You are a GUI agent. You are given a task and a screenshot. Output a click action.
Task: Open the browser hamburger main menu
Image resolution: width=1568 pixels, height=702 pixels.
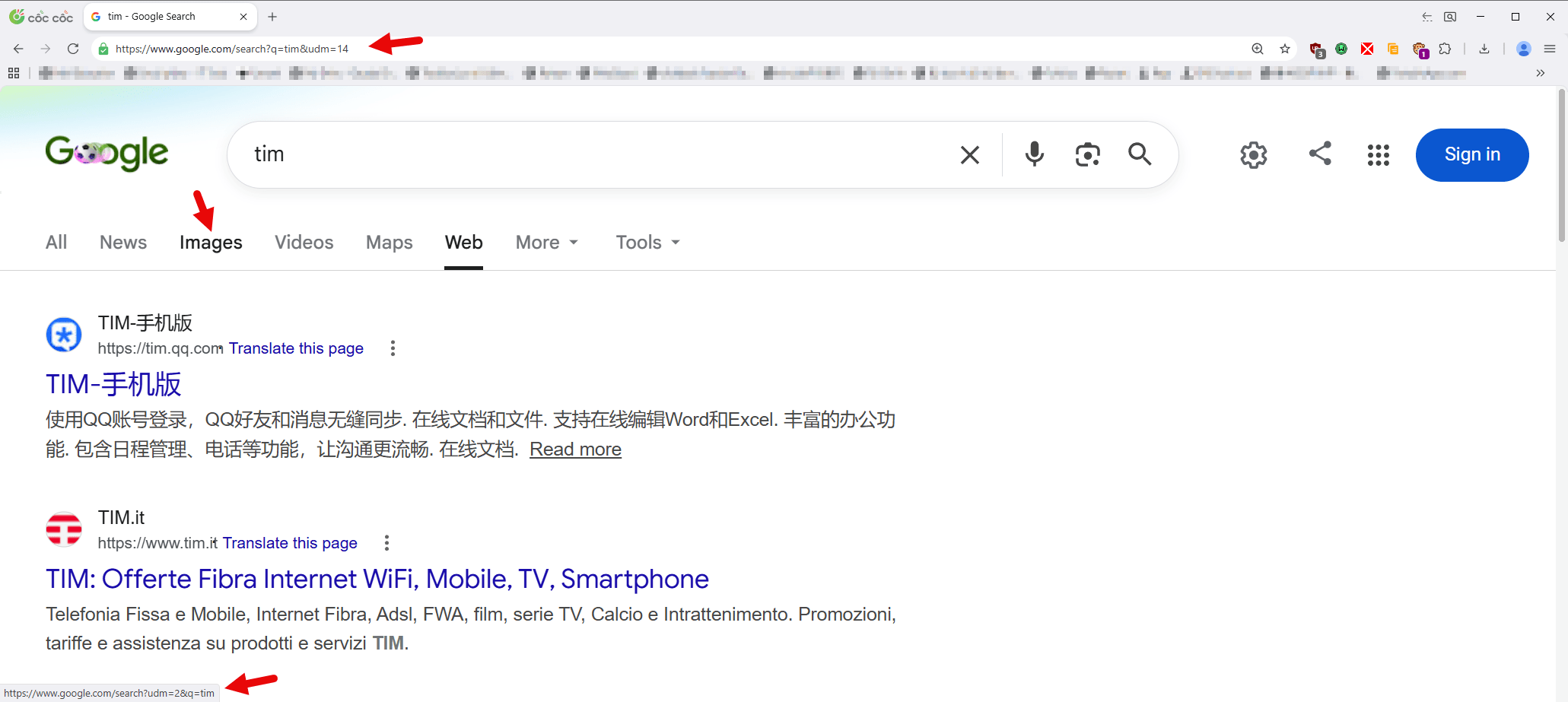[x=1550, y=49]
